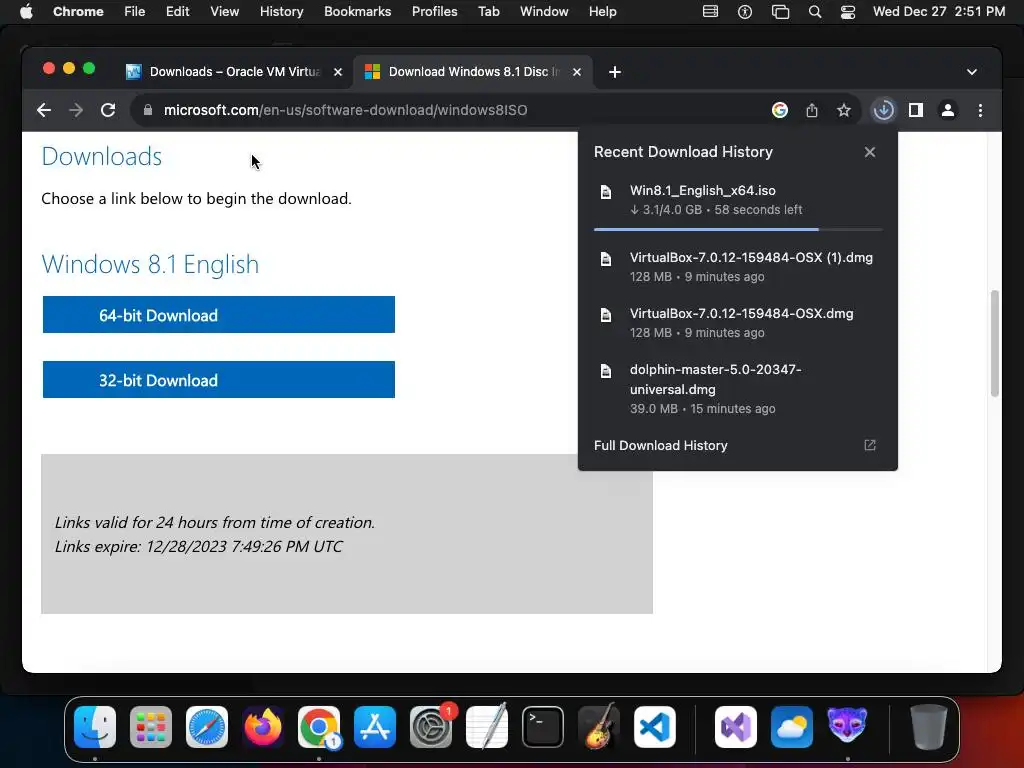The width and height of the screenshot is (1024, 768).
Task: Switch to Downloads – Oracle VM VirtualBox tab
Action: pyautogui.click(x=234, y=72)
